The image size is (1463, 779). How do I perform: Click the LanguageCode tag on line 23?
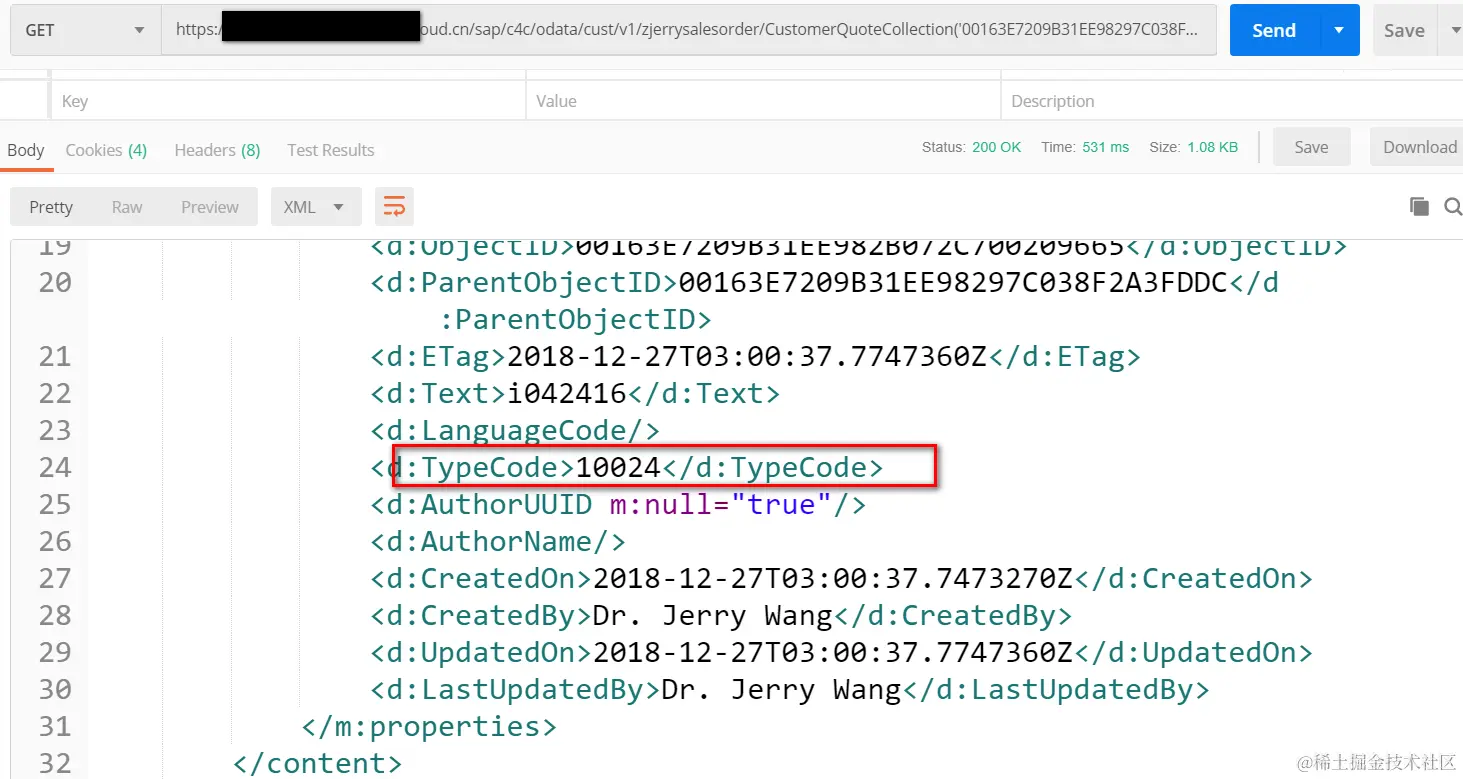point(515,430)
